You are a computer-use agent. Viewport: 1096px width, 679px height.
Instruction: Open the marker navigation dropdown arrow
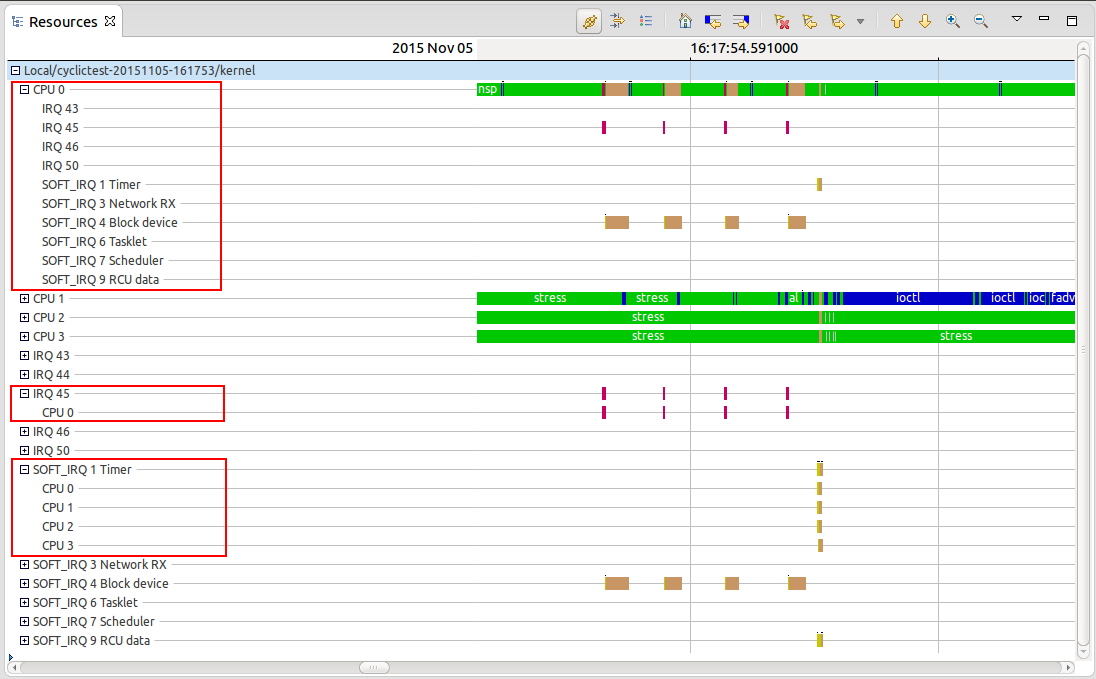[860, 21]
